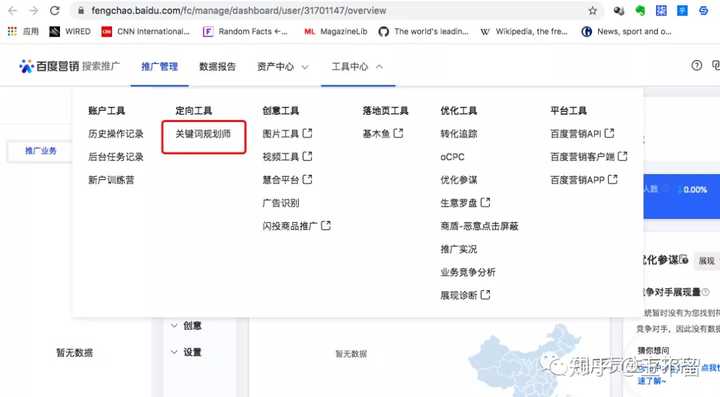
Task: Click external link icon beside 百度营销客户端
Action: tap(622, 156)
